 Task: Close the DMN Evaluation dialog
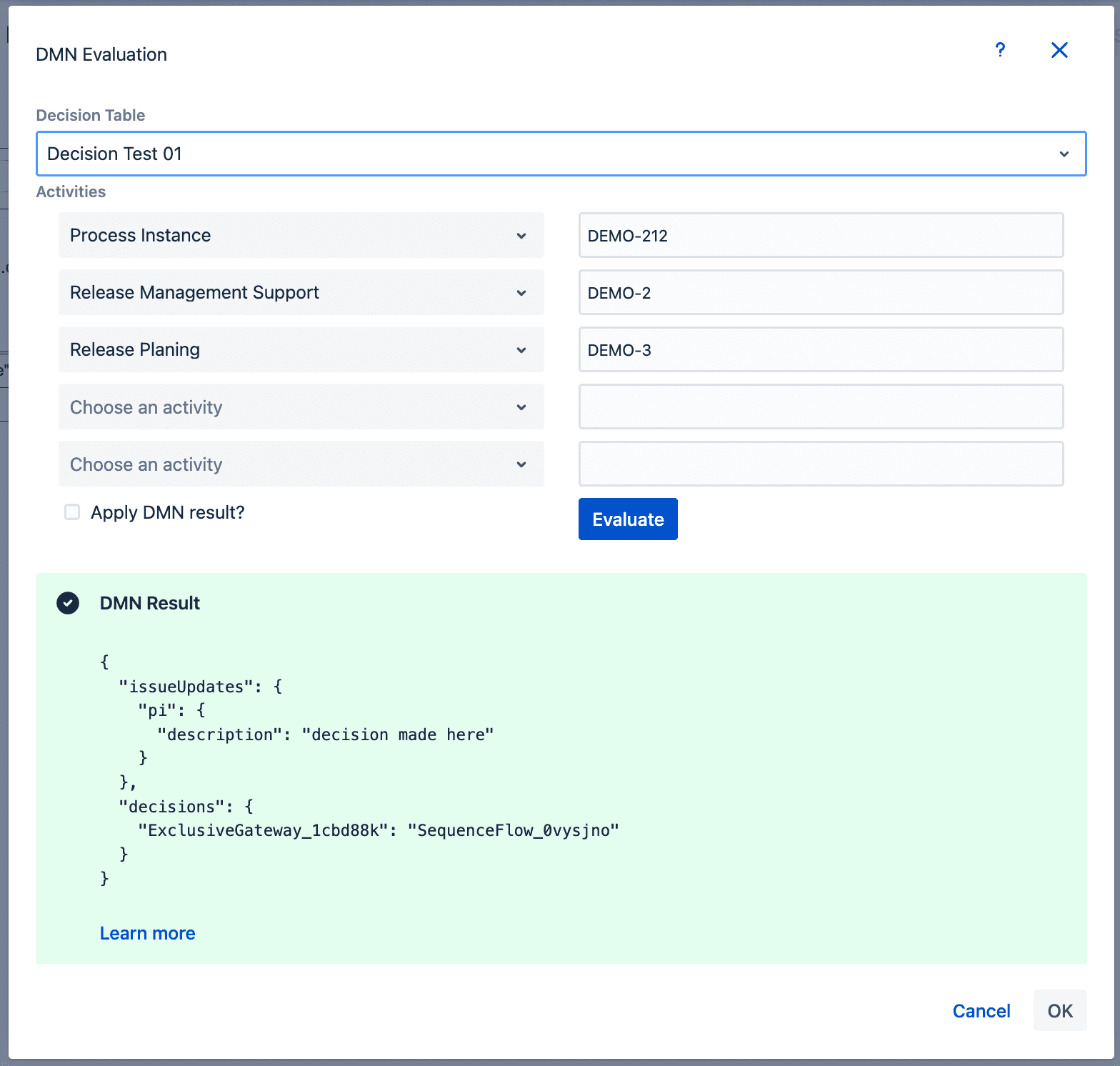1059,50
